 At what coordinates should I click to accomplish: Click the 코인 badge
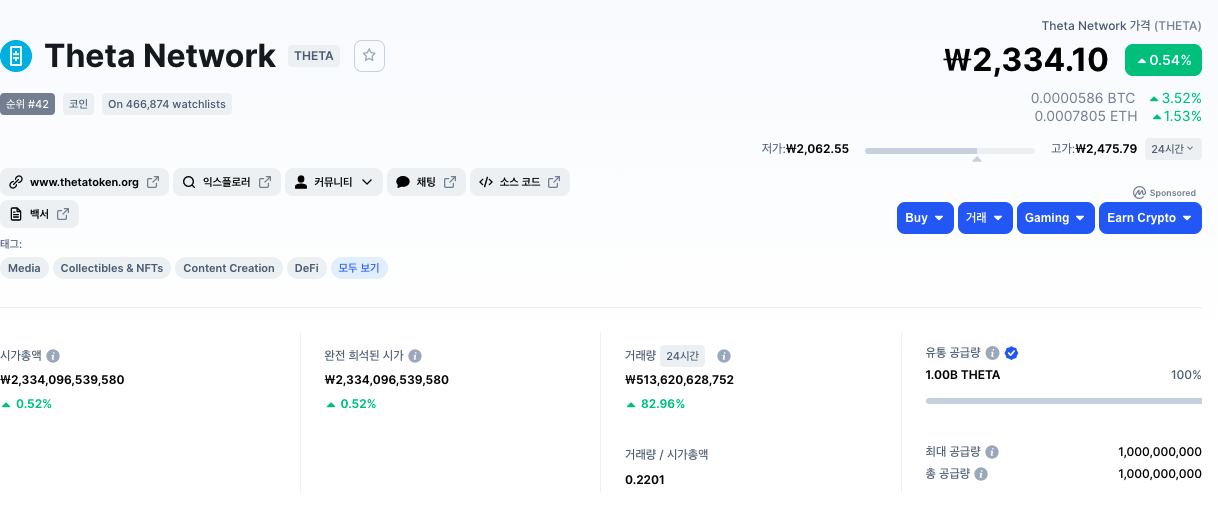click(78, 104)
